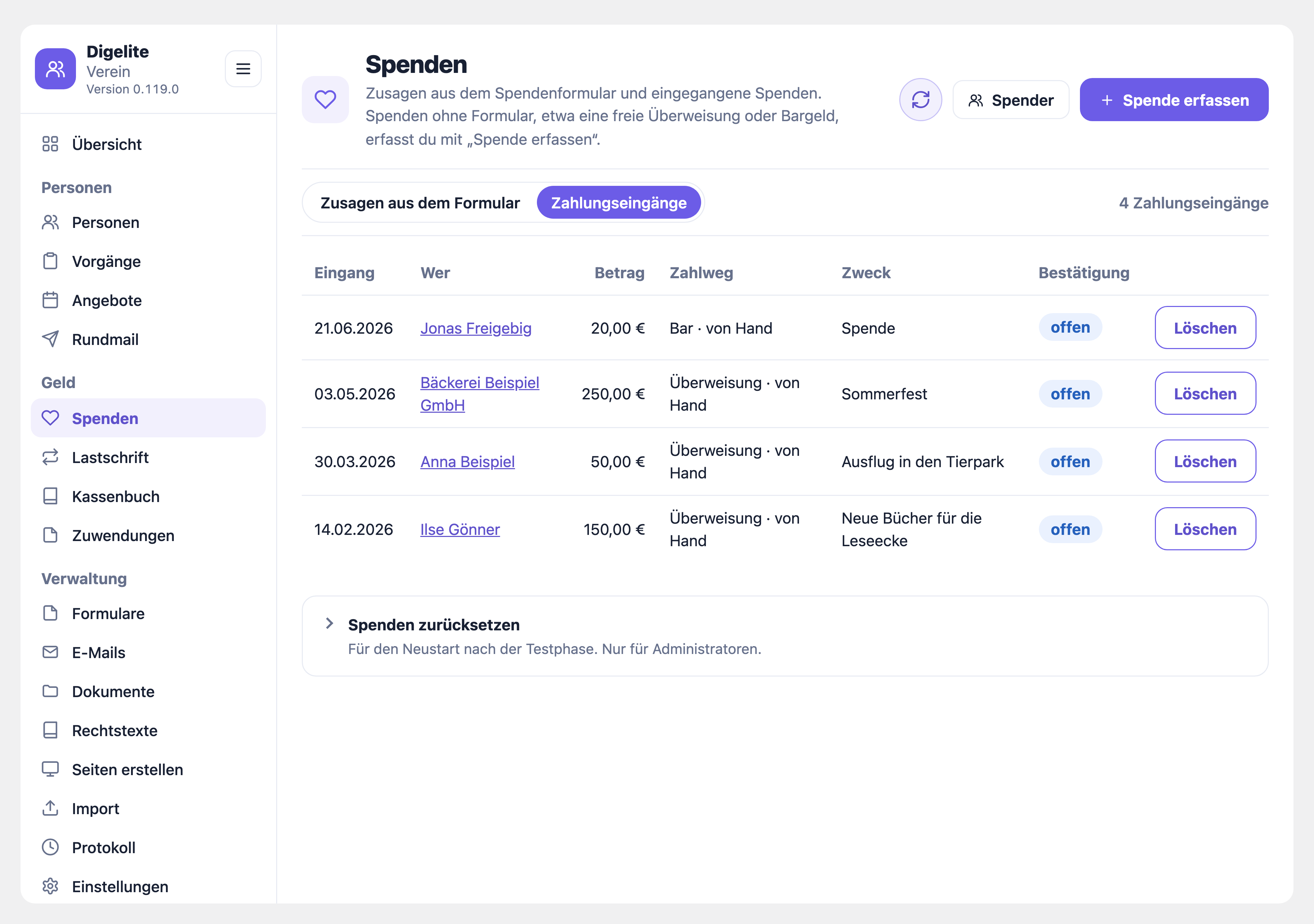Open Rechtstexte in the sidebar menu
Screen dimensions: 1314x924
pyautogui.click(x=148, y=730)
